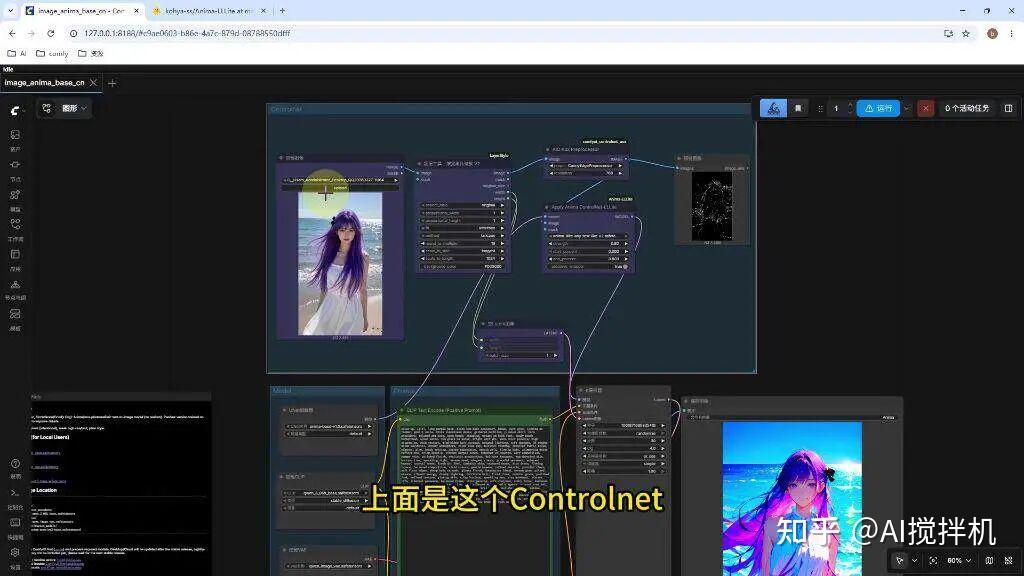Go back in the browser
Image resolution: width=1024 pixels, height=576 pixels.
(12, 33)
